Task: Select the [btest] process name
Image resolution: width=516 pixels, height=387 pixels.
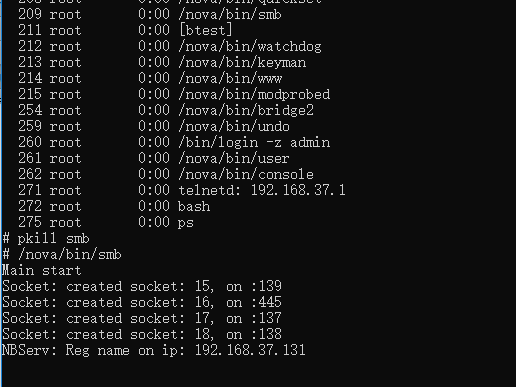Action: (206, 30)
